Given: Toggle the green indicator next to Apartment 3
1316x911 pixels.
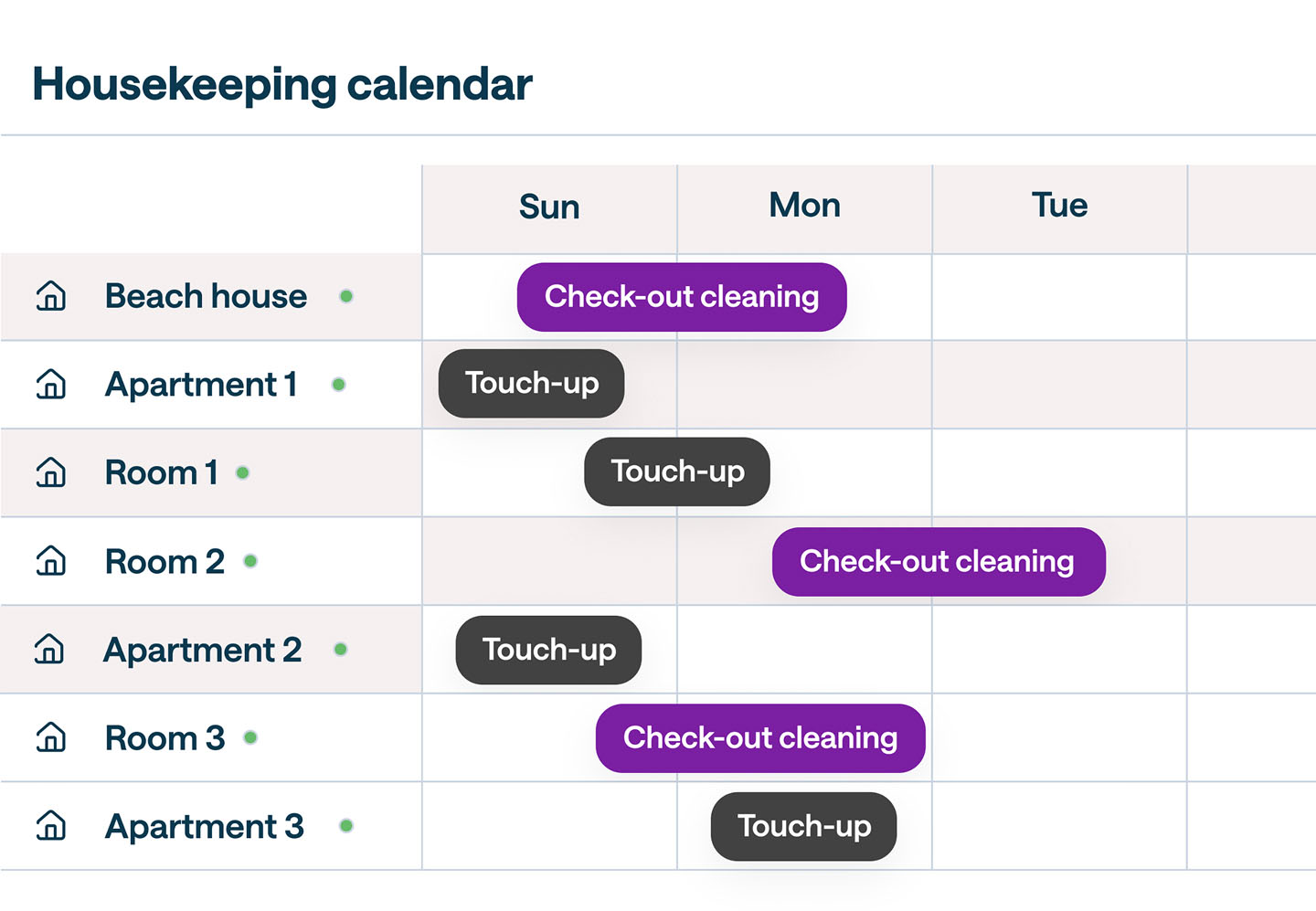Looking at the screenshot, I should [x=347, y=826].
